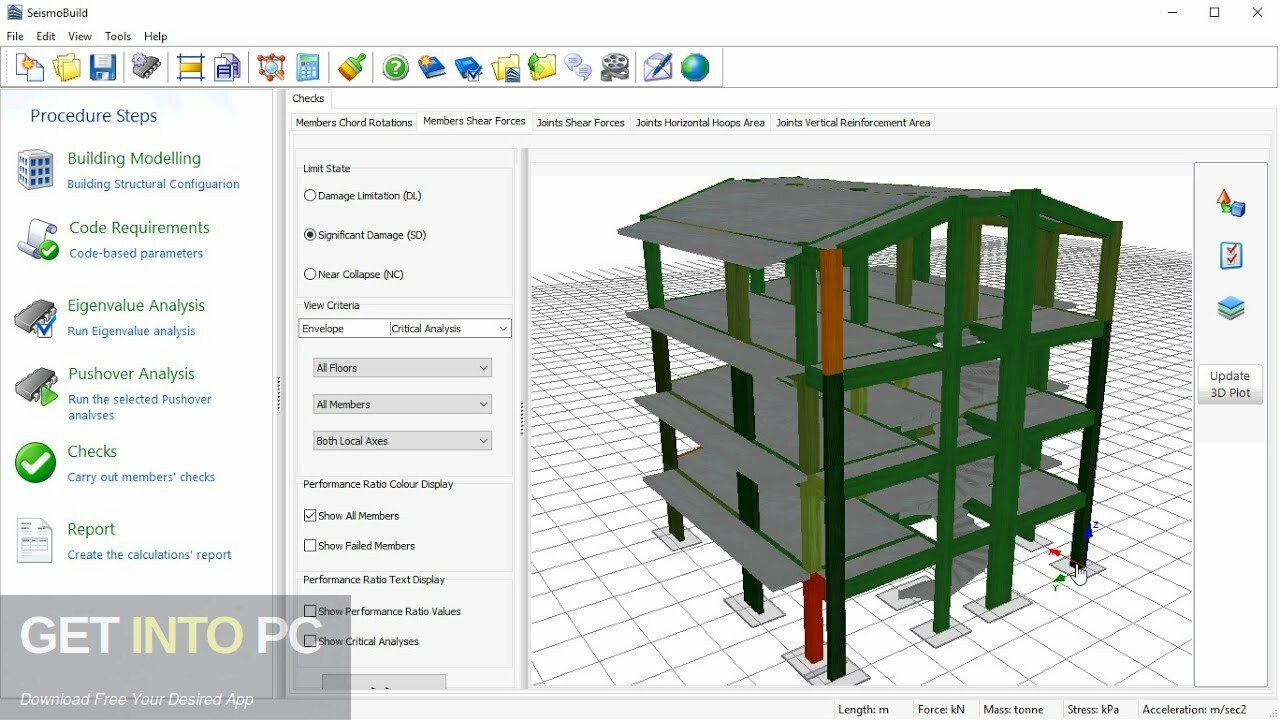Open Building Structural Configuarion link
The width and height of the screenshot is (1280, 720).
click(153, 184)
